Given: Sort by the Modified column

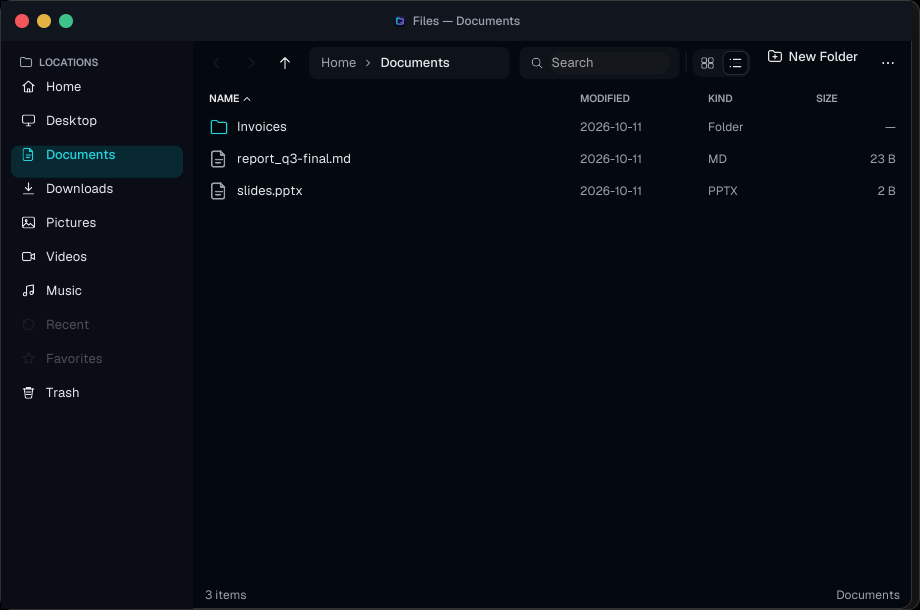Looking at the screenshot, I should click(x=604, y=99).
